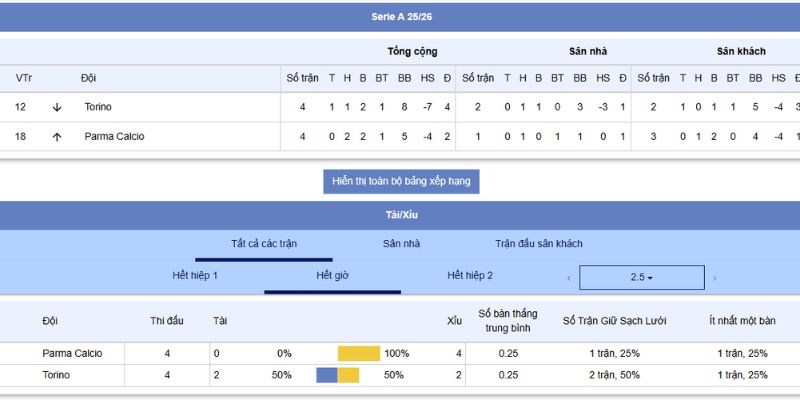Click Parma Calcio's yellow Xỉu percentage bar
This screenshot has width=800, height=400.
(359, 353)
